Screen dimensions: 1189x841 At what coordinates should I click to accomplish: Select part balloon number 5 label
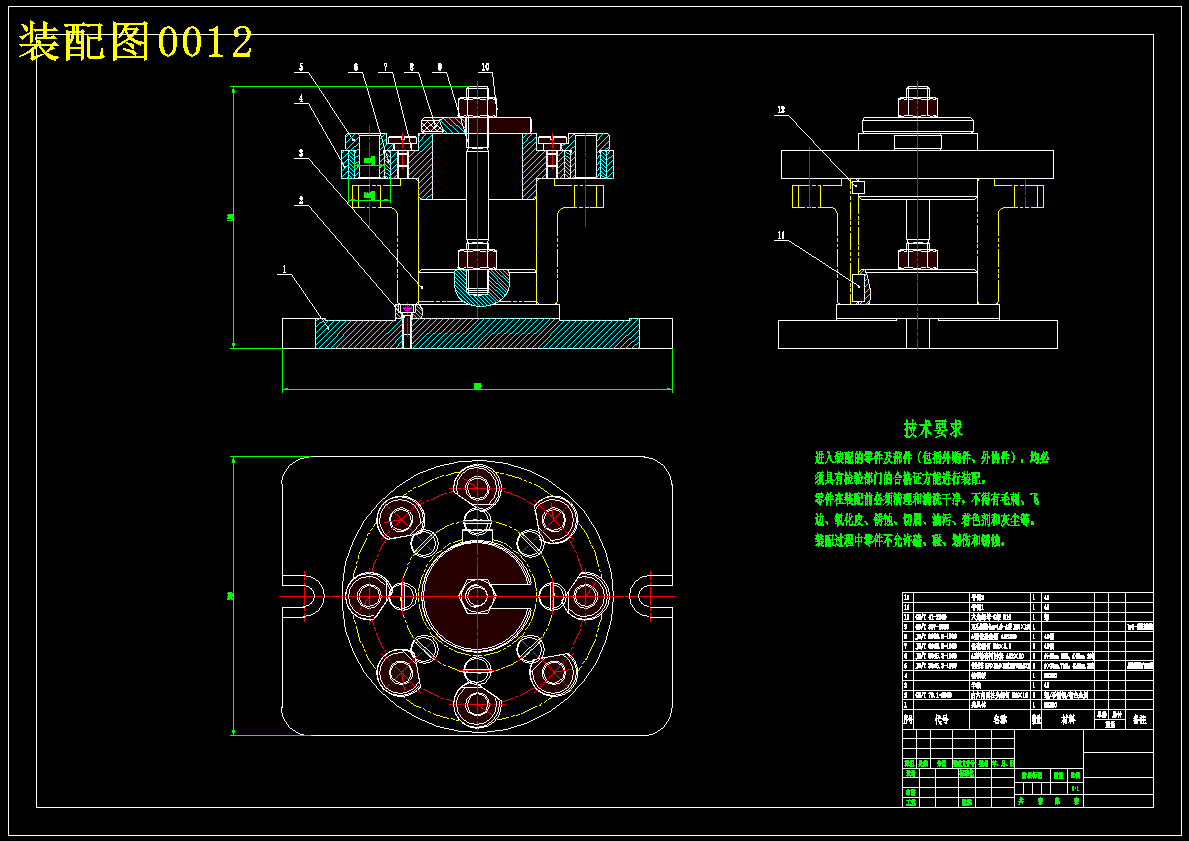(301, 67)
